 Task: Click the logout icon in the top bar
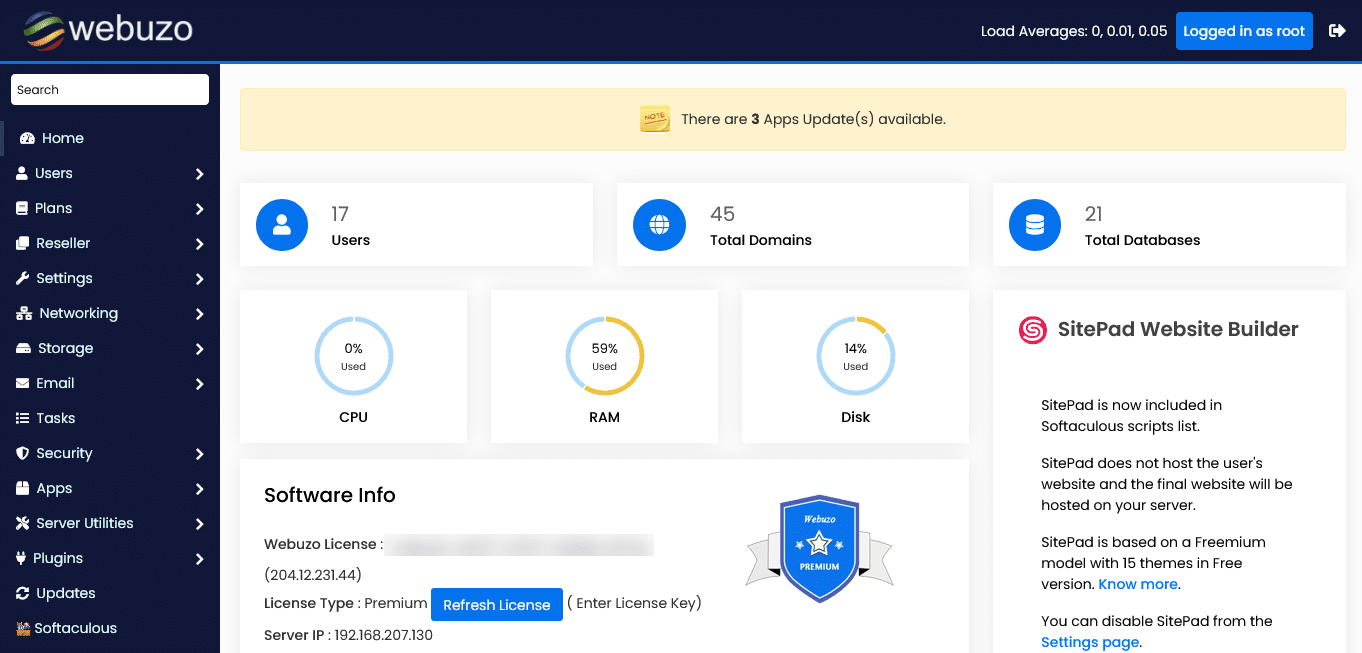(1337, 30)
